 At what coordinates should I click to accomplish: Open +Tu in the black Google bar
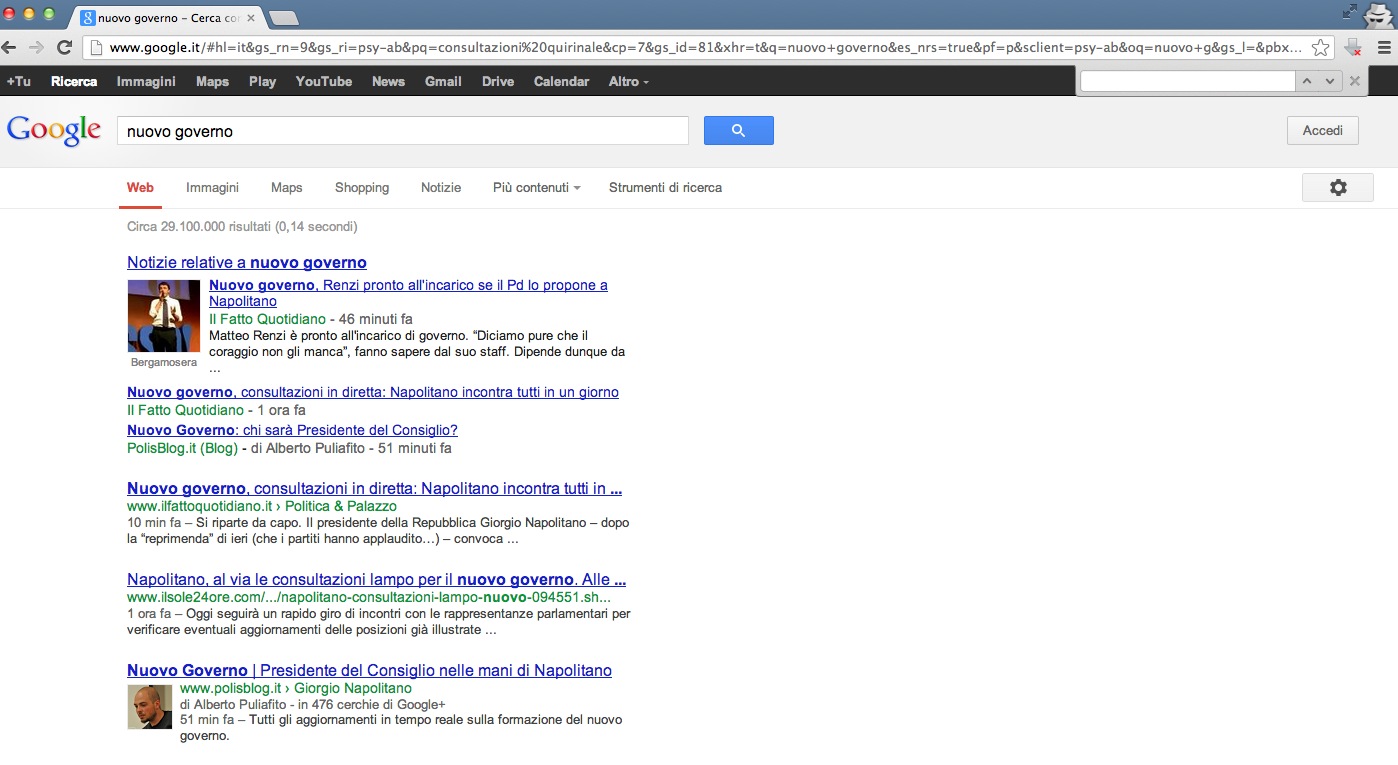(18, 82)
